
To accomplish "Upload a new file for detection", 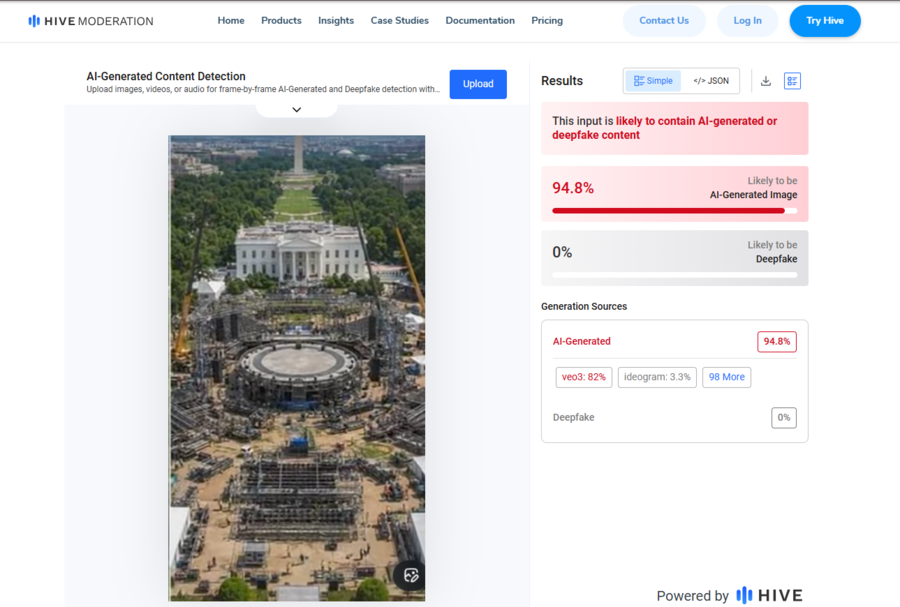I will pos(478,84).
